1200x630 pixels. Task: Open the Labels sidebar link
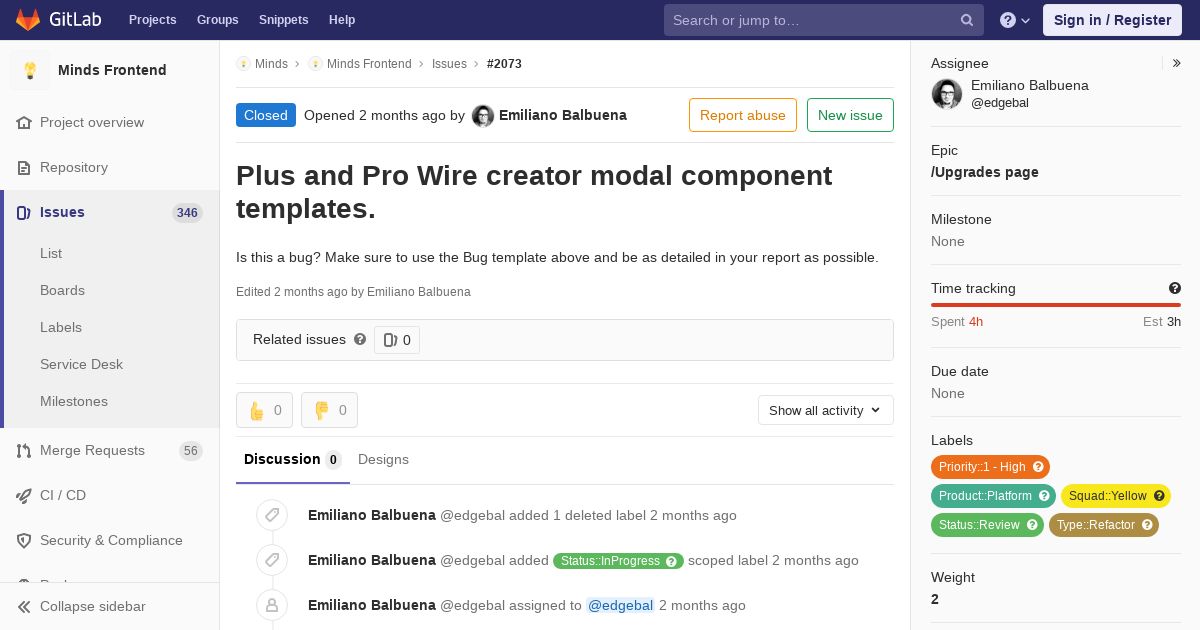[61, 327]
